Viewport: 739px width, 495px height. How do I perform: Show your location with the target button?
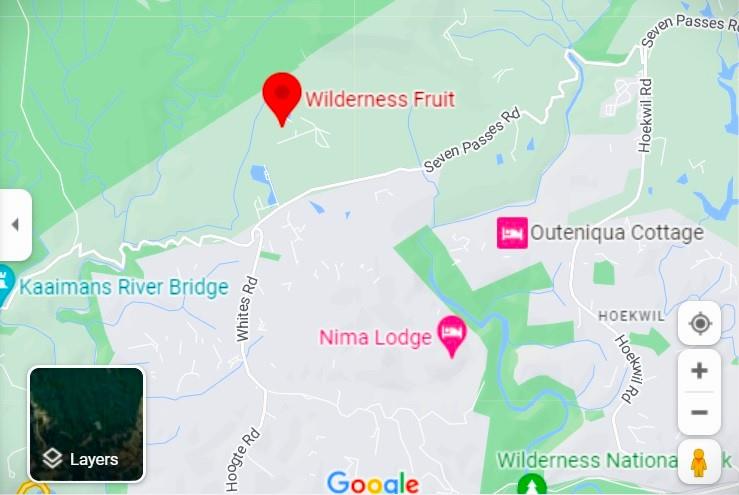pos(699,323)
